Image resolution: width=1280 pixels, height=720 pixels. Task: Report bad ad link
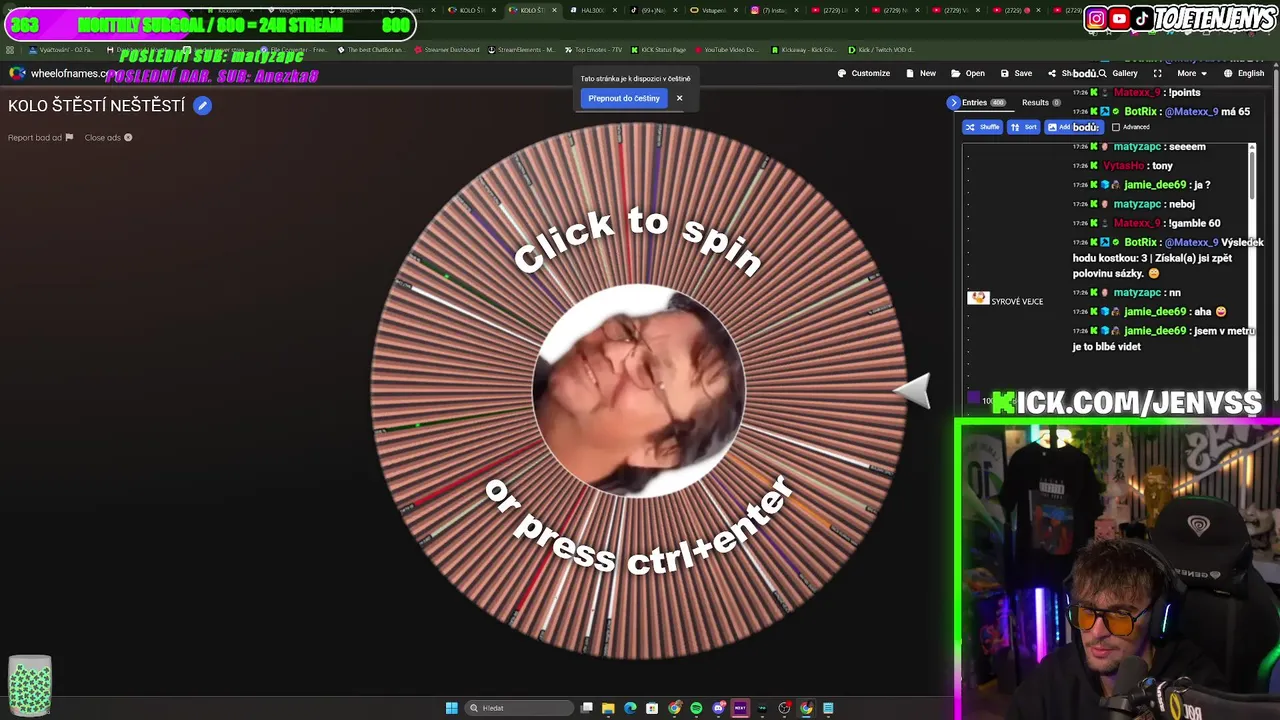40,138
